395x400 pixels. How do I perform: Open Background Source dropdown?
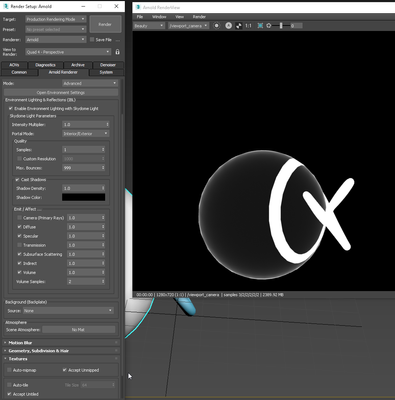[x=68, y=311]
